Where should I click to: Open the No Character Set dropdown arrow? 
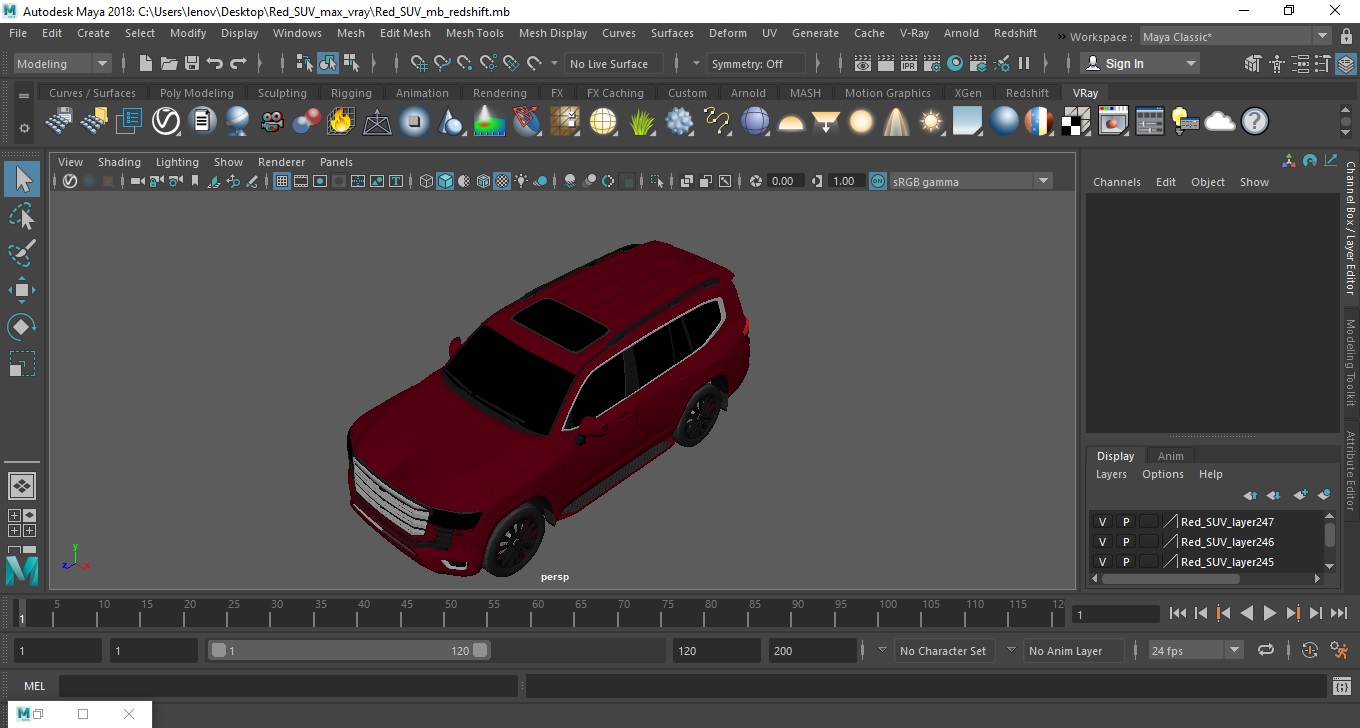click(x=882, y=650)
